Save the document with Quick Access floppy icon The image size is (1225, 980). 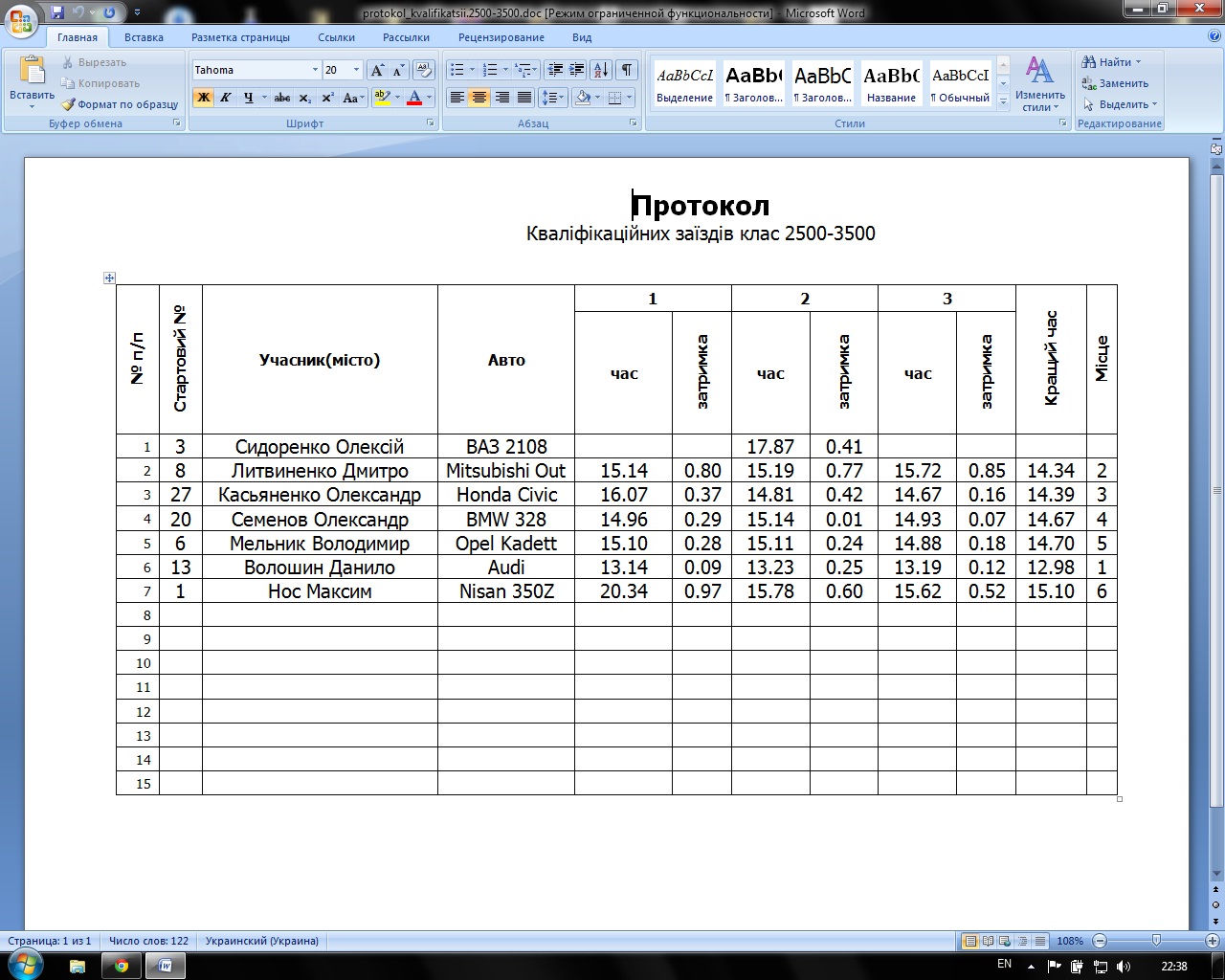57,12
